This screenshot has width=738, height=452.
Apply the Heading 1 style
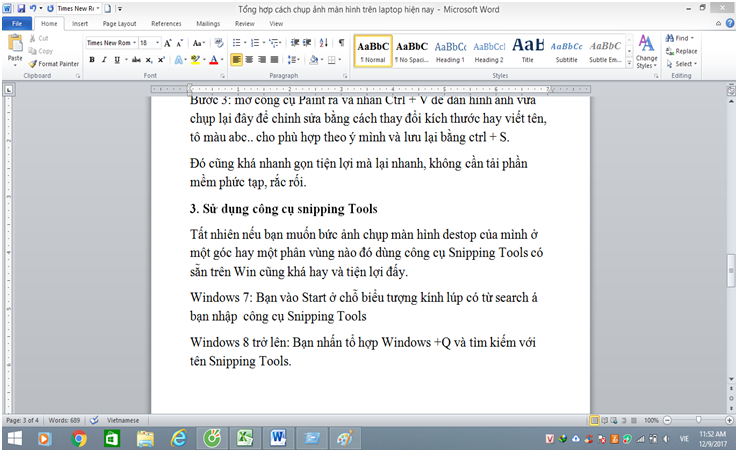[449, 50]
